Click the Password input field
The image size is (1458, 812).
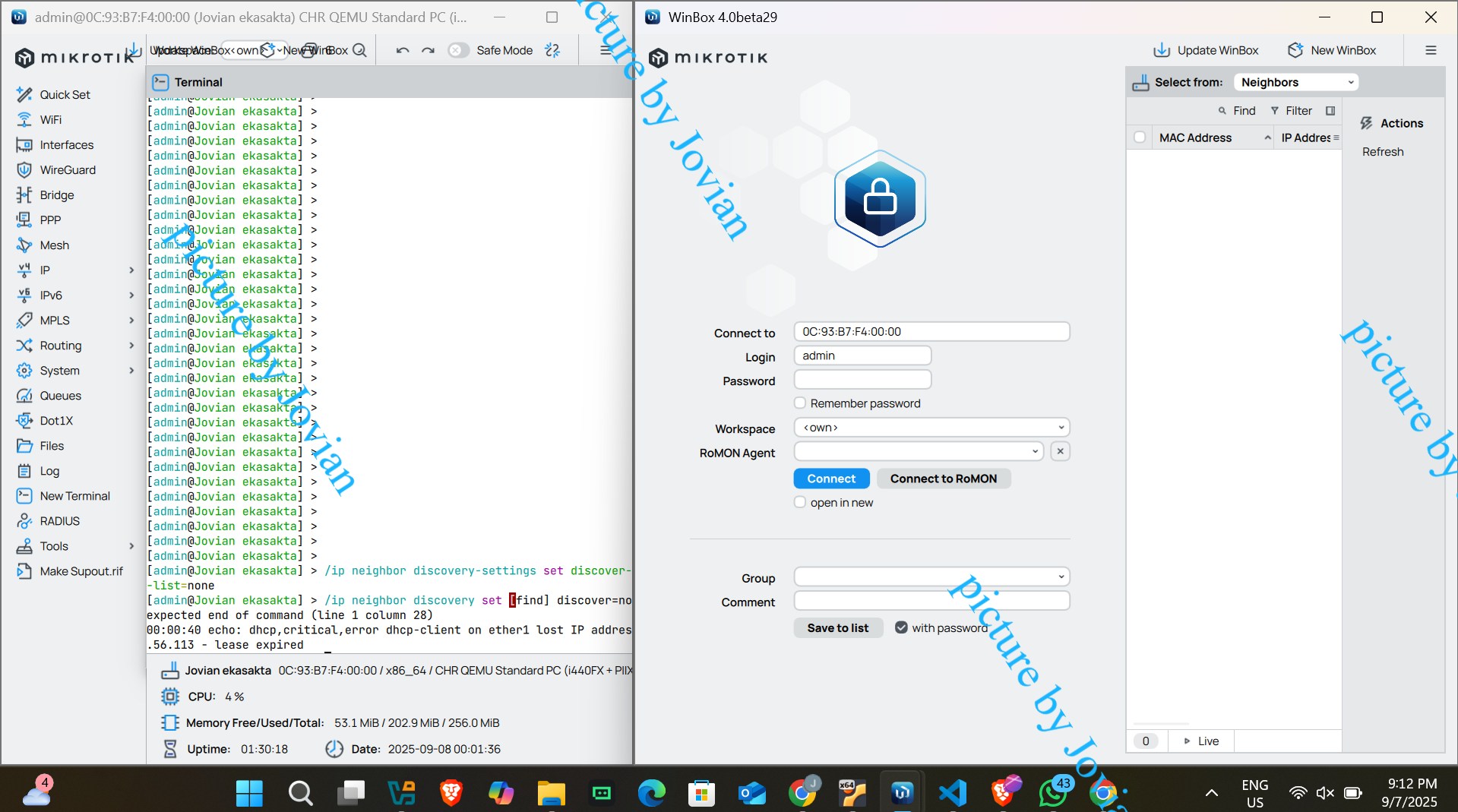[x=862, y=380]
